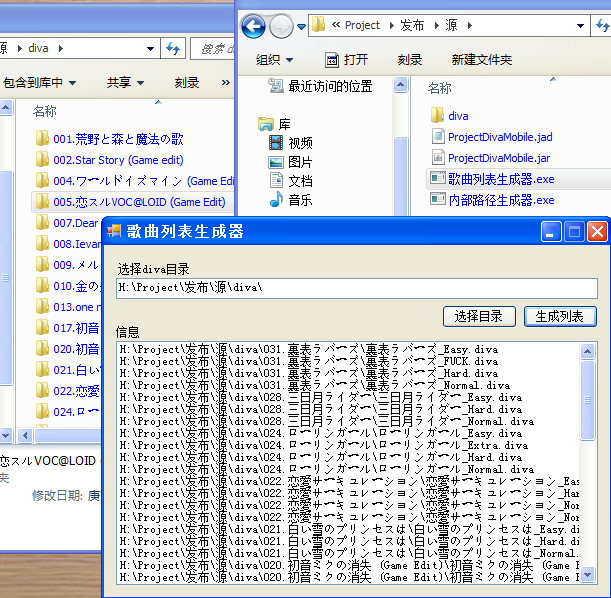Select the 013.one folder
This screenshot has height=598, width=611.
pos(67,307)
